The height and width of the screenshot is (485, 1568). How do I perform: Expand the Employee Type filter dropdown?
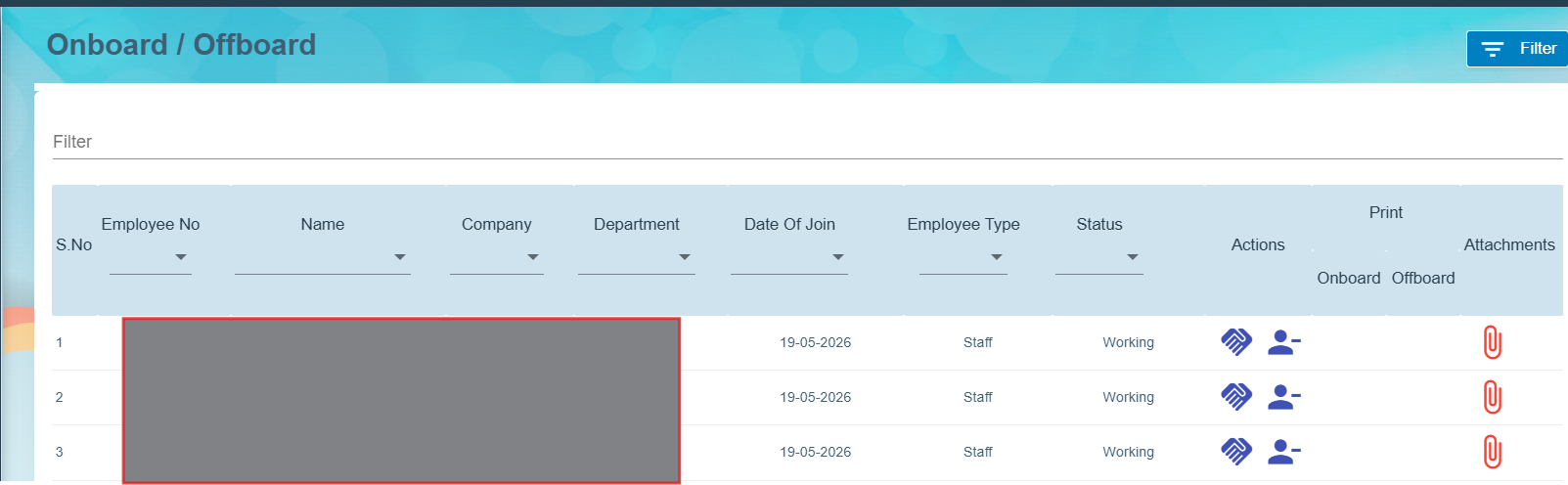coord(963,257)
